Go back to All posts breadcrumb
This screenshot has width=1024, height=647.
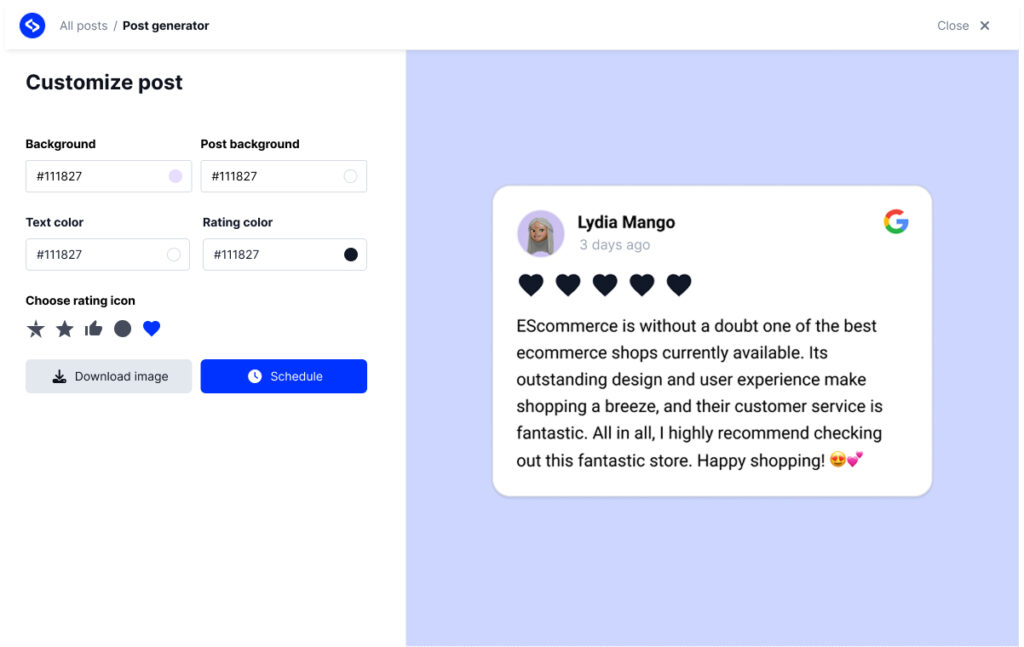[83, 26]
